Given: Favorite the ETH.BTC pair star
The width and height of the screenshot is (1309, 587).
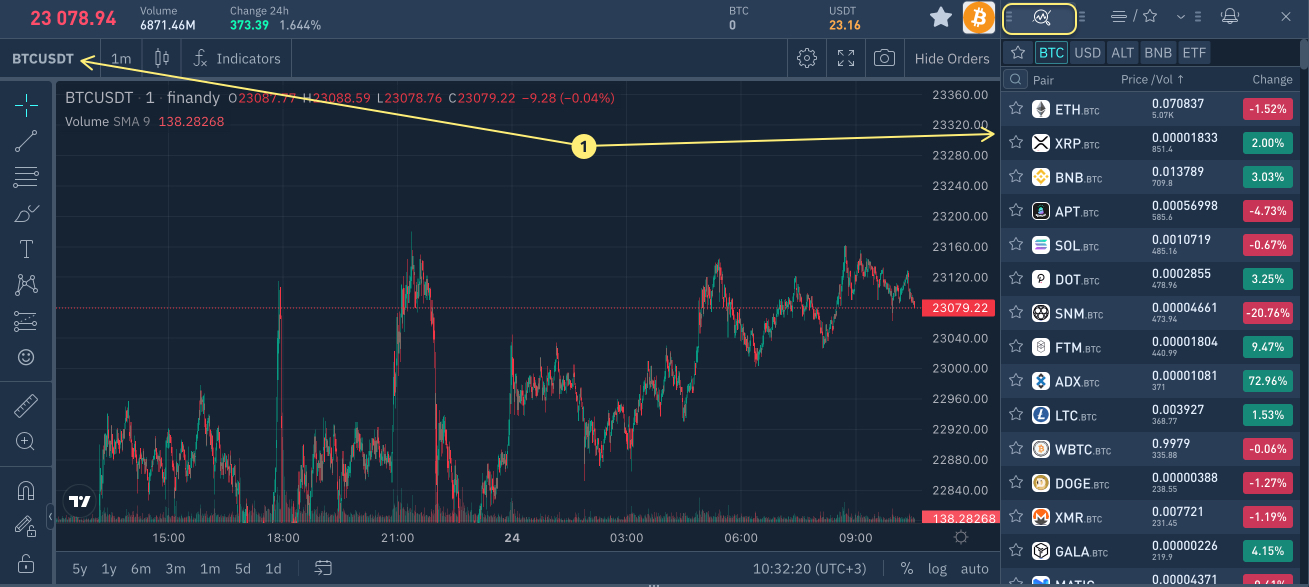Looking at the screenshot, I should [x=1016, y=109].
